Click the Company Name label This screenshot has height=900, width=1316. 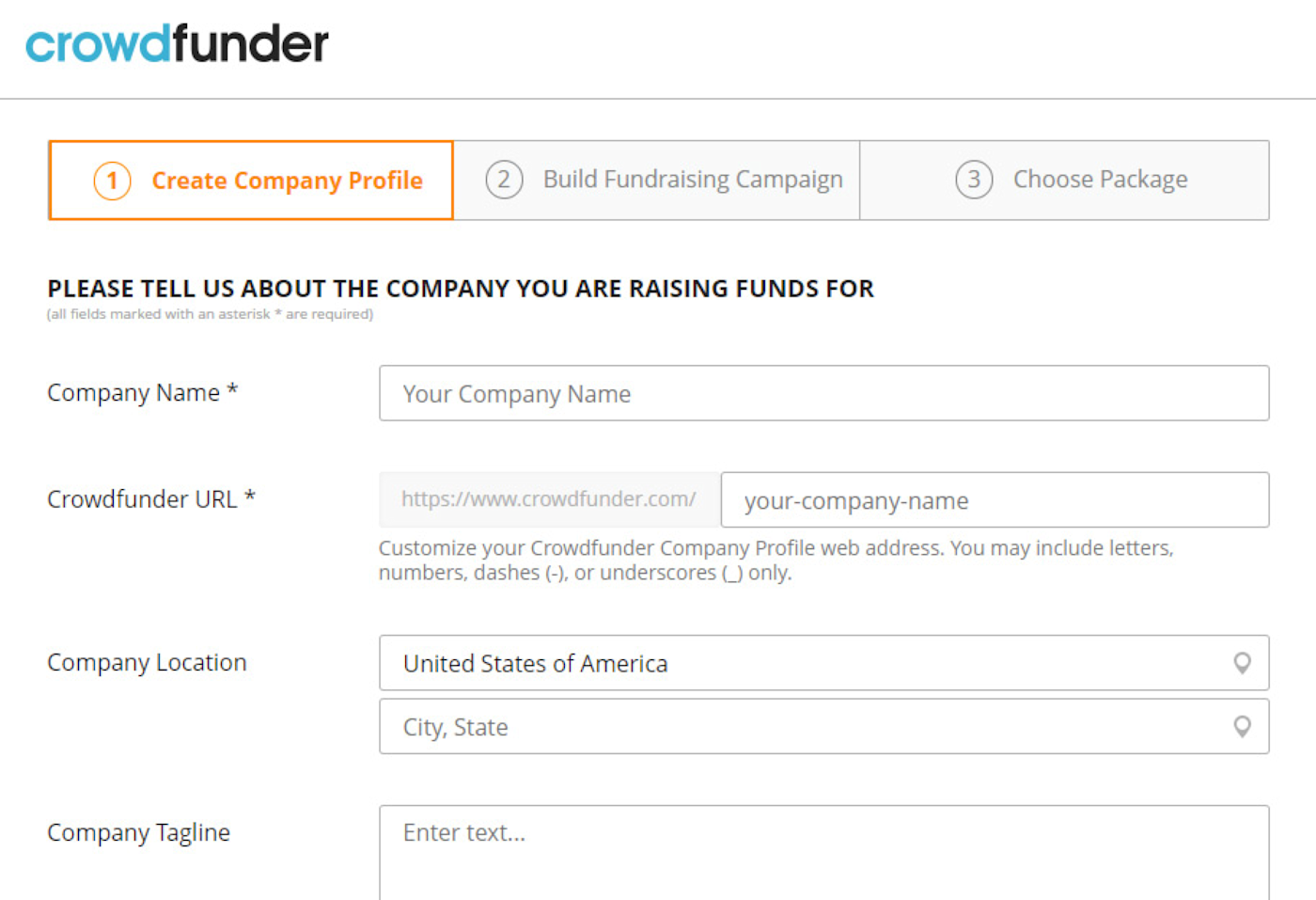[143, 392]
